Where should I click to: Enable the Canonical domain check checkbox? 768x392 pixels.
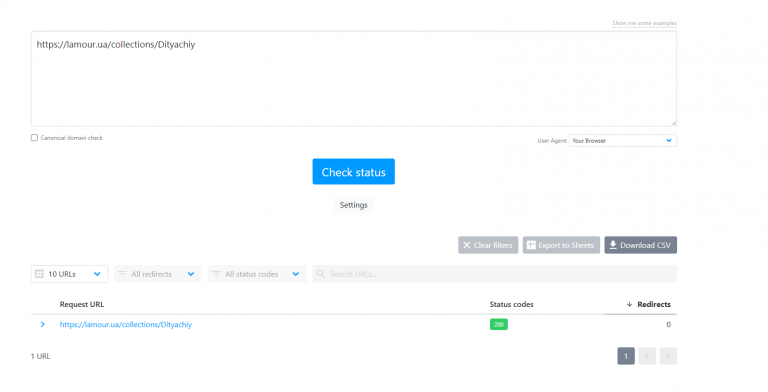point(34,138)
